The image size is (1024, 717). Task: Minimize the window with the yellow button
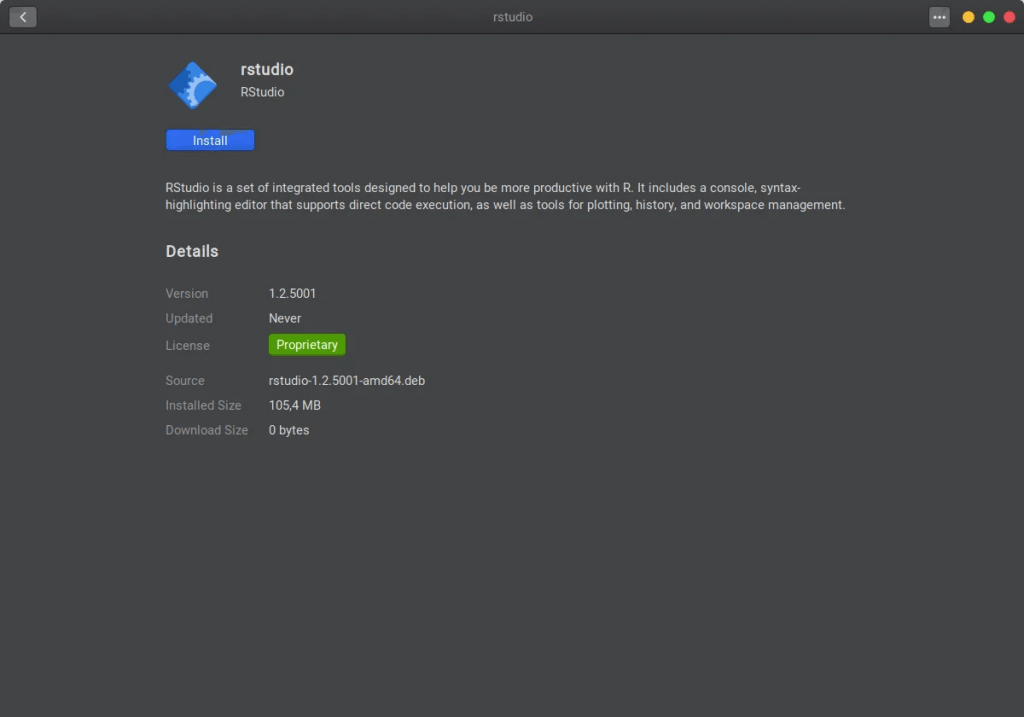click(x=968, y=17)
